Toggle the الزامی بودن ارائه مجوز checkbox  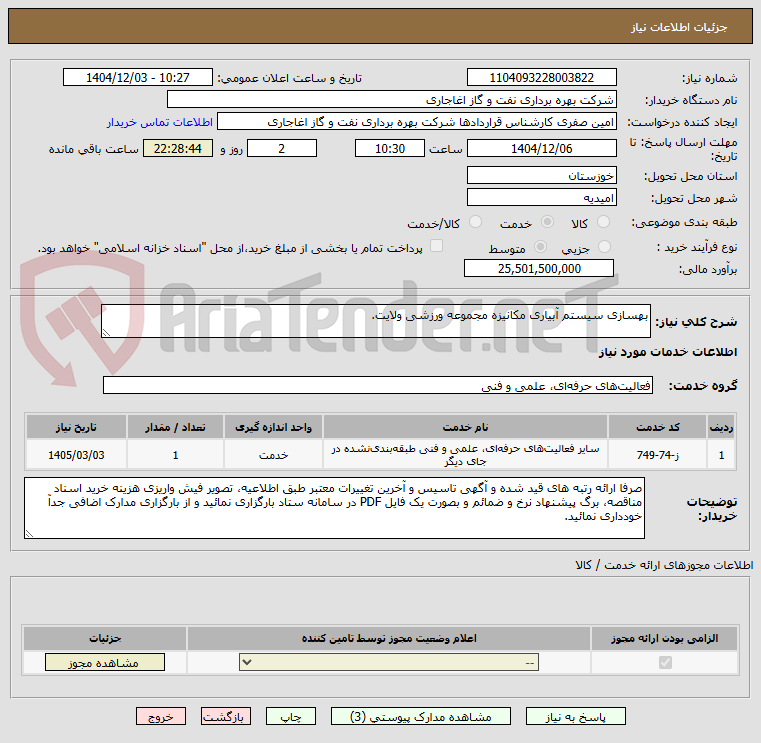[x=665, y=662]
